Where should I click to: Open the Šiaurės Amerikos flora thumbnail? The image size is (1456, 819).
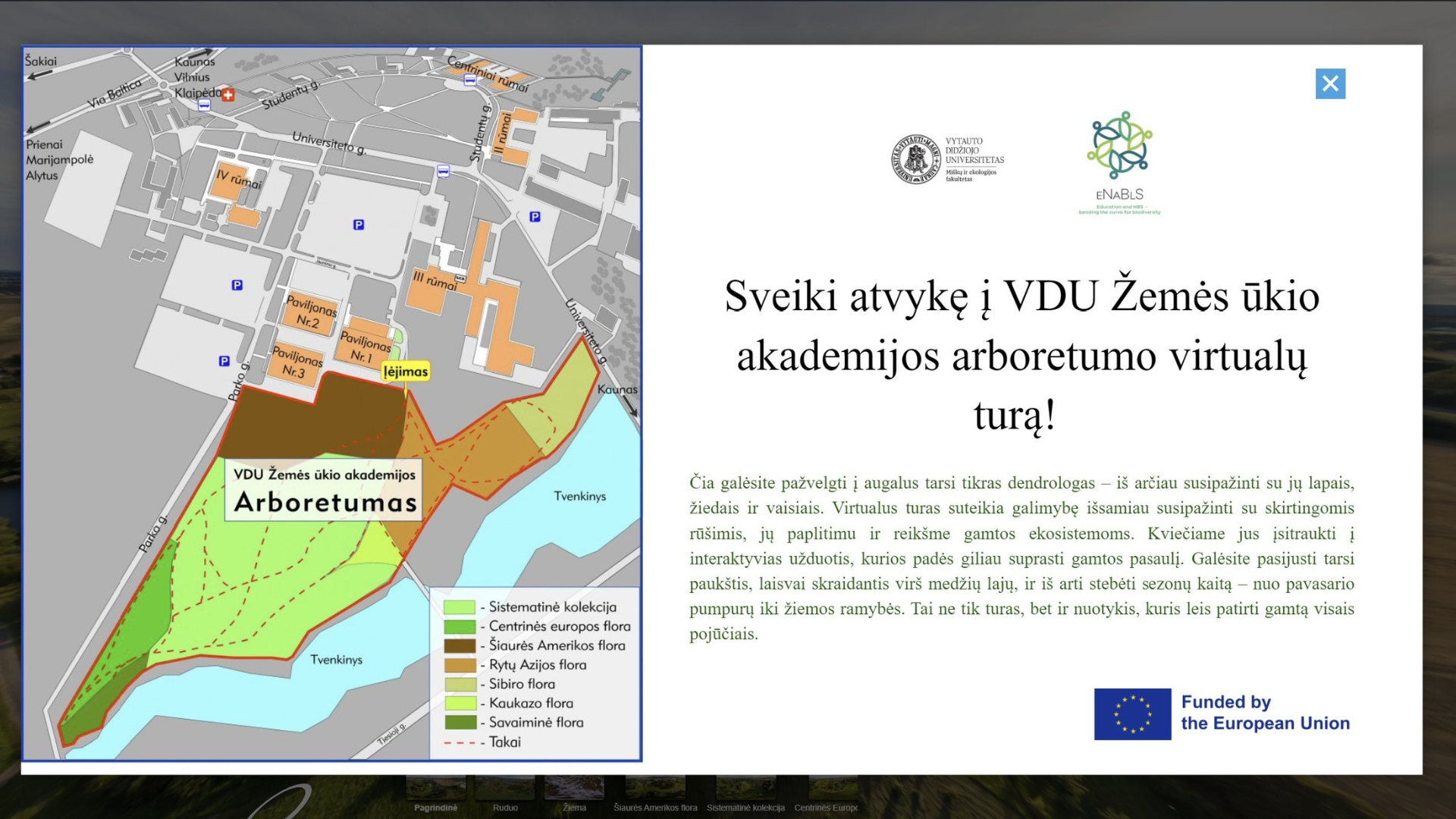tap(655, 789)
